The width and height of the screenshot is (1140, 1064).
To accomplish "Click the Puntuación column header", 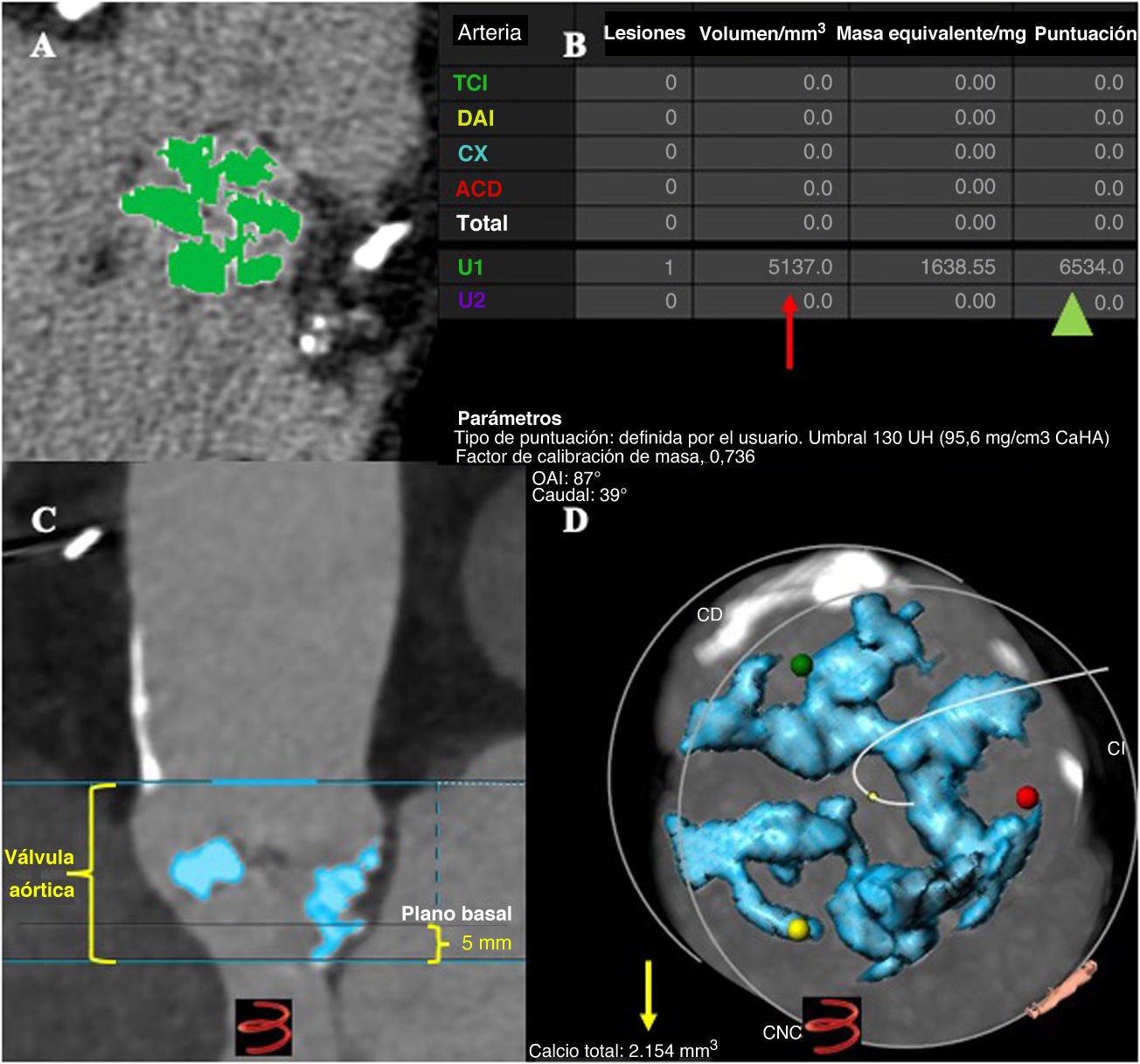I will 1085,34.
